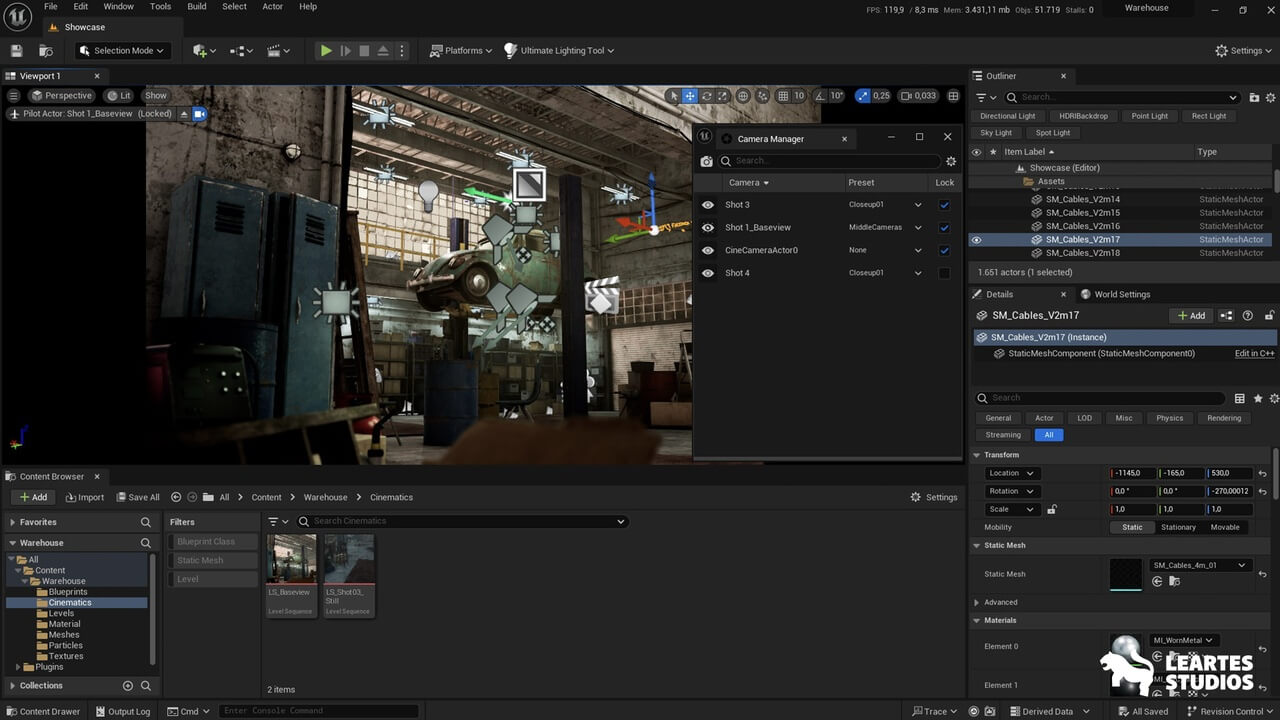Click the Camera Manager search field
The image size is (1280, 720).
829,161
